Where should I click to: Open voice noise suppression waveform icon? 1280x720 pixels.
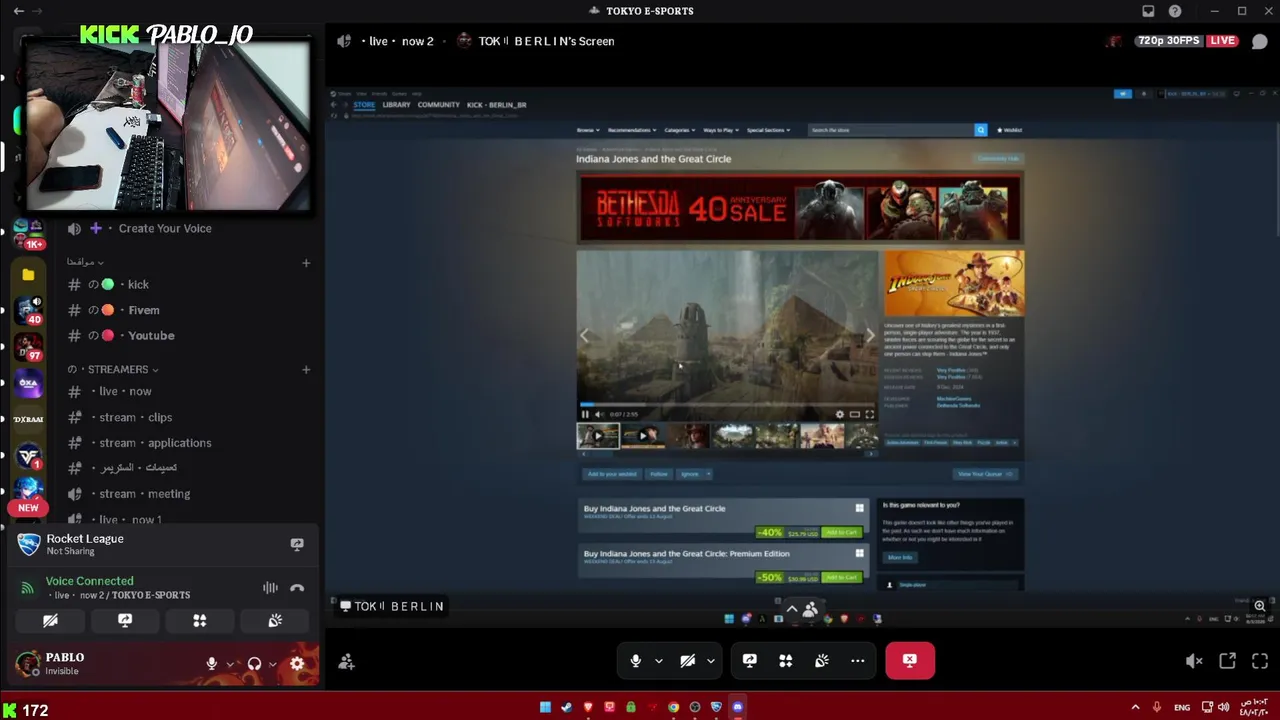click(270, 588)
